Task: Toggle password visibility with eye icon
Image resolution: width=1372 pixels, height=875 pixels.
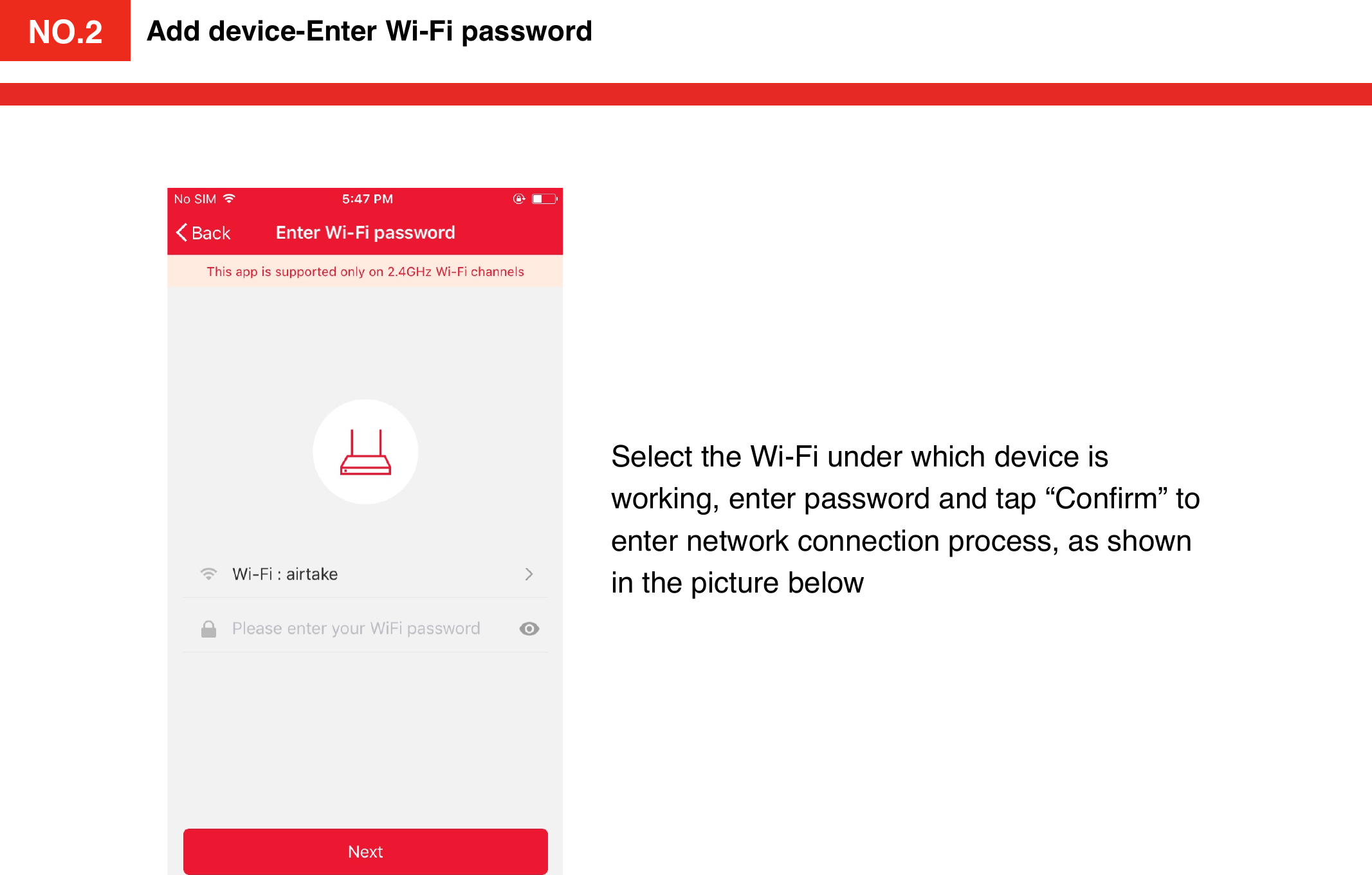Action: (x=528, y=627)
